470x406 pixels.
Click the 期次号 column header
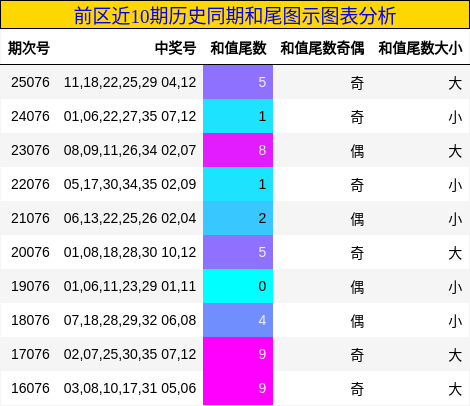(x=29, y=48)
